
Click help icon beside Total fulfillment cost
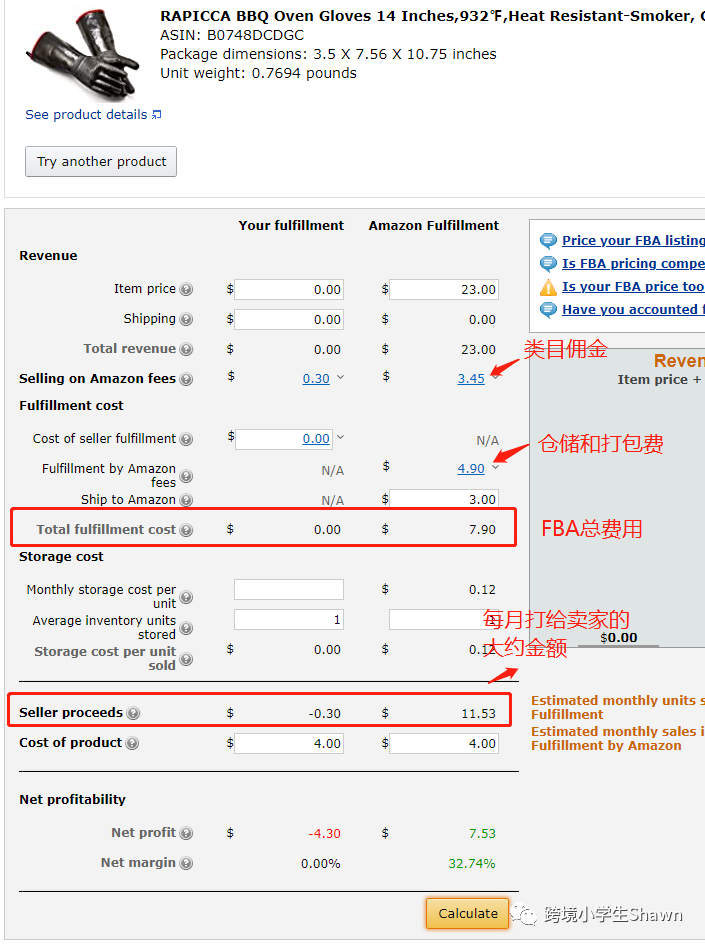coord(186,530)
